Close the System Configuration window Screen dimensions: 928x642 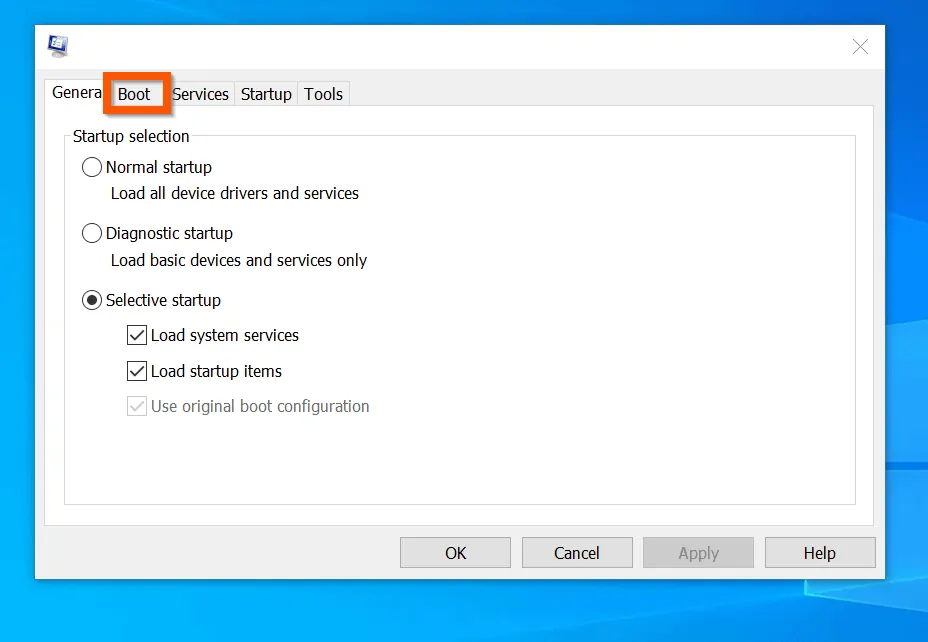point(860,46)
